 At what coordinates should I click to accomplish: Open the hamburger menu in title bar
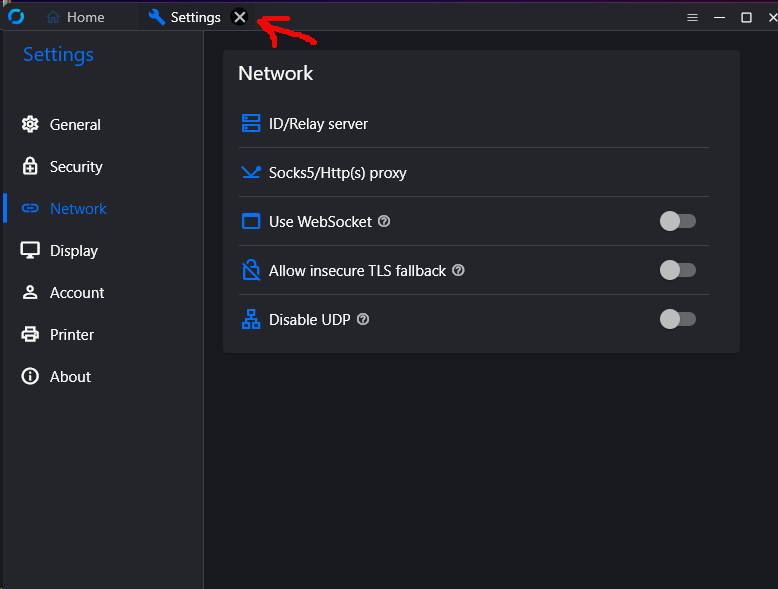pyautogui.click(x=692, y=17)
